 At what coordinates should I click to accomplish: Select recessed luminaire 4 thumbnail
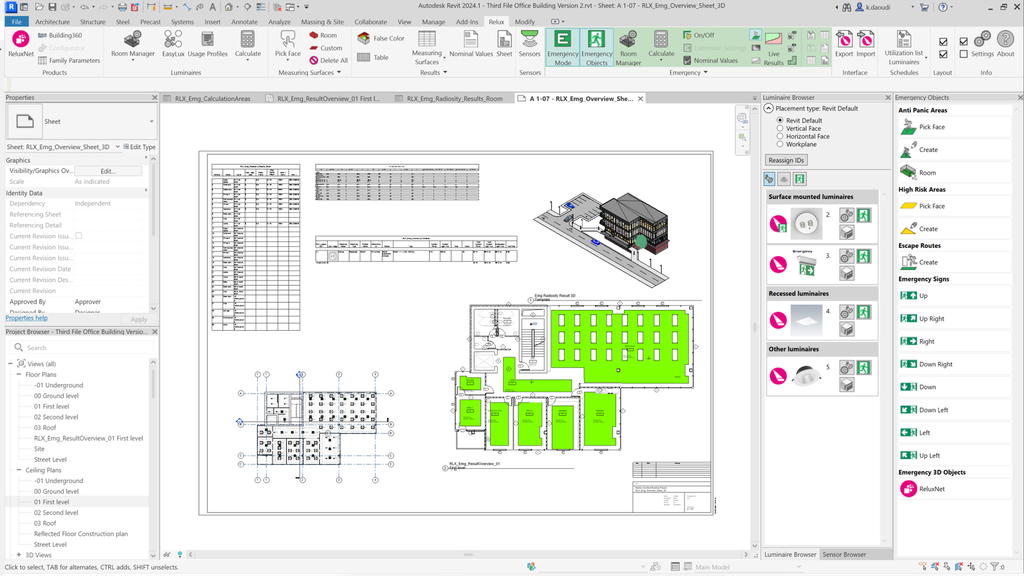coord(805,319)
